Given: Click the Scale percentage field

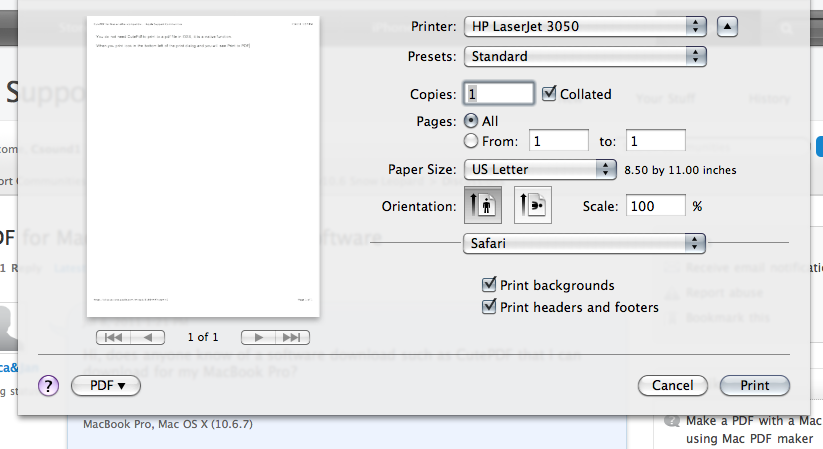Looking at the screenshot, I should click(656, 205).
